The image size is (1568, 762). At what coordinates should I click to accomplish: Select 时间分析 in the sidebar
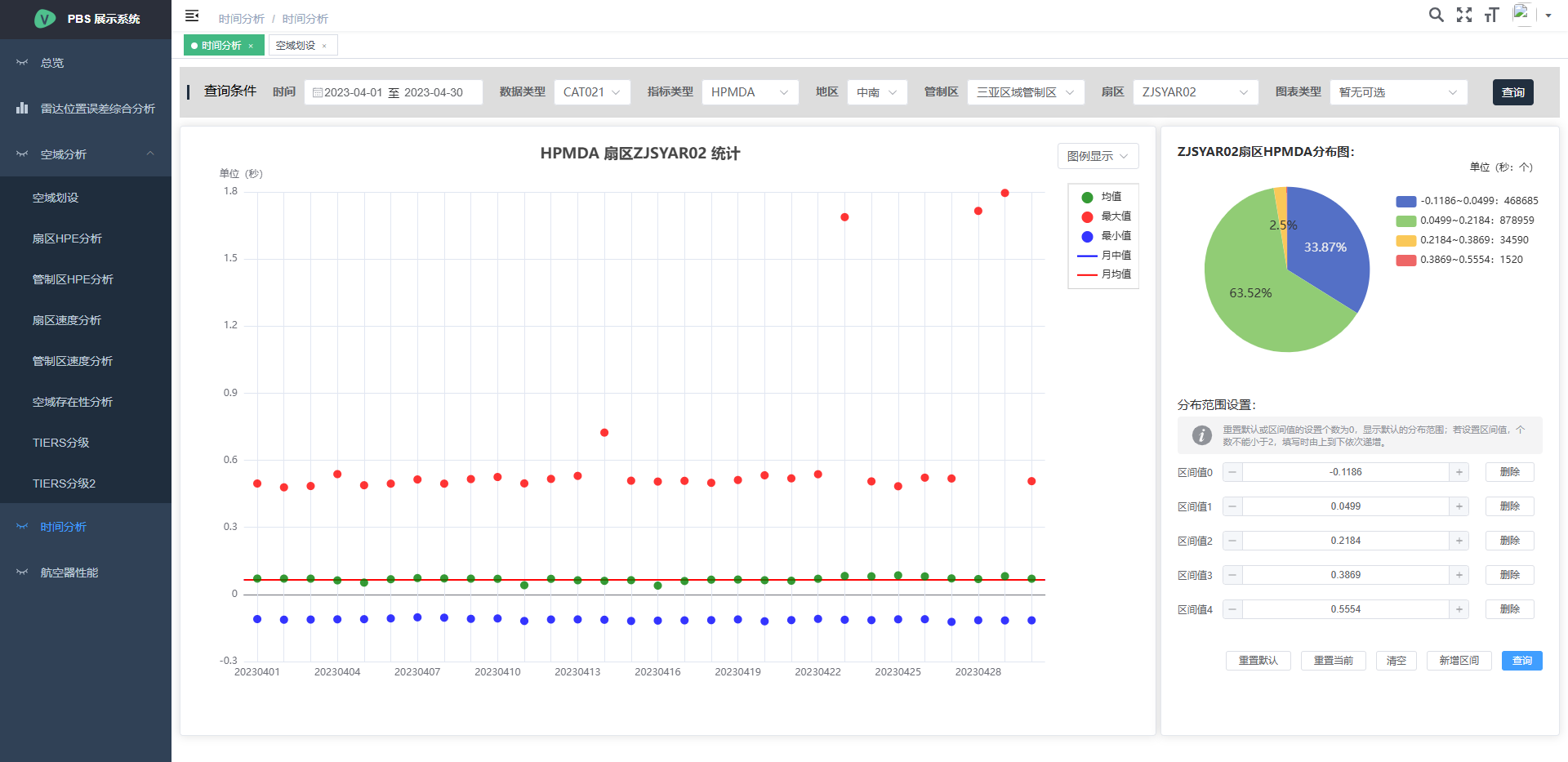pos(86,527)
